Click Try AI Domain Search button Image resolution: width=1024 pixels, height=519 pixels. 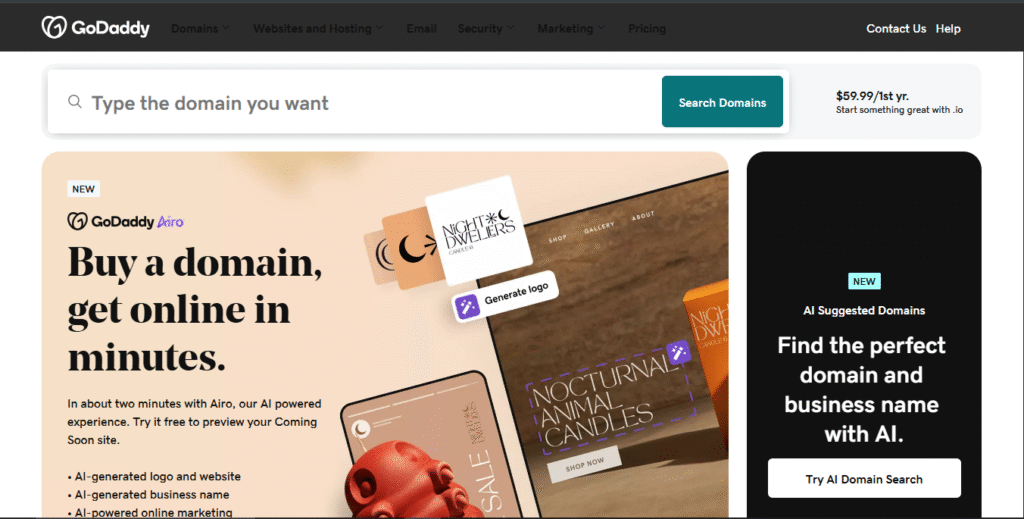(x=864, y=479)
